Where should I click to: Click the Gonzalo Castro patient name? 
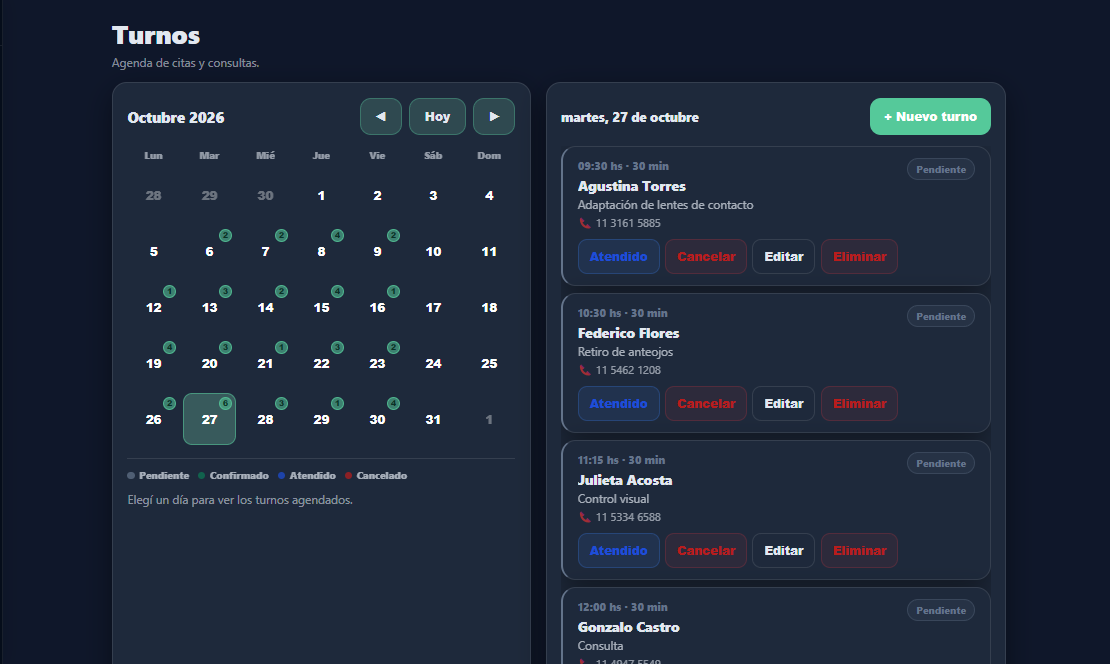pyautogui.click(x=629, y=627)
